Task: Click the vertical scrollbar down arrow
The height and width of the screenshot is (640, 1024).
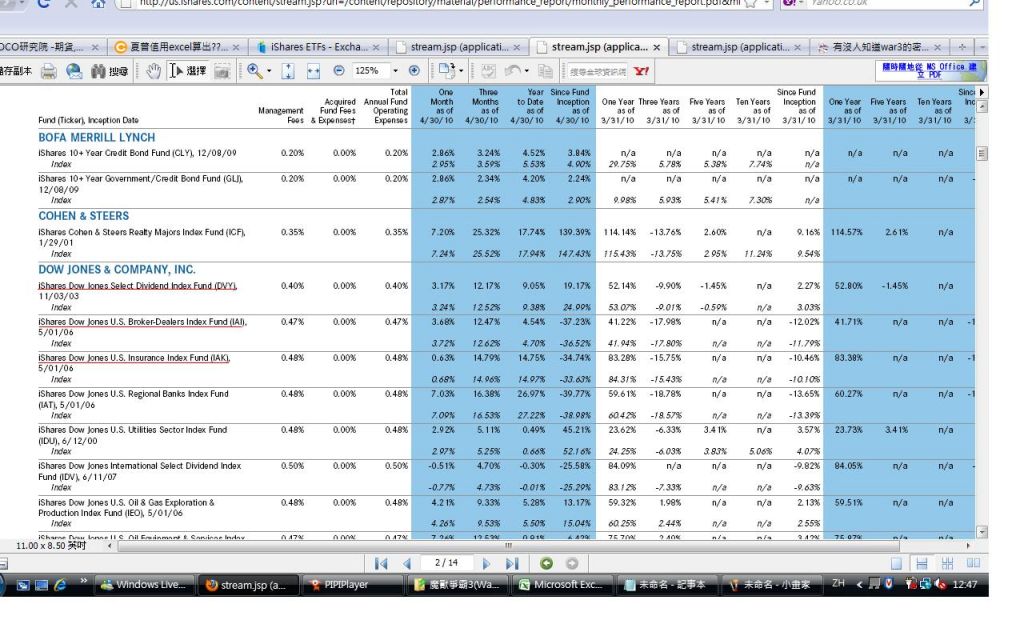Action: tap(982, 532)
